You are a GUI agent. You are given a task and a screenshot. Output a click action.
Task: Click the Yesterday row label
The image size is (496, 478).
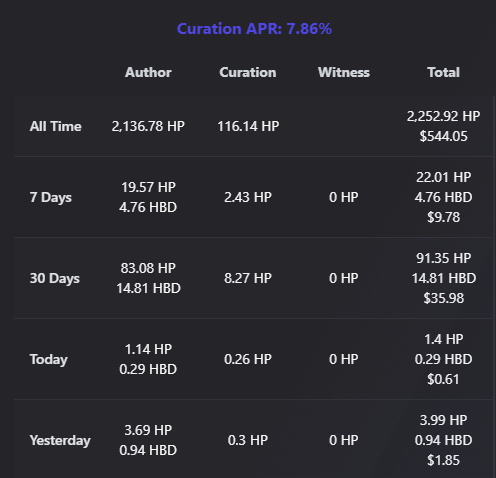click(60, 440)
